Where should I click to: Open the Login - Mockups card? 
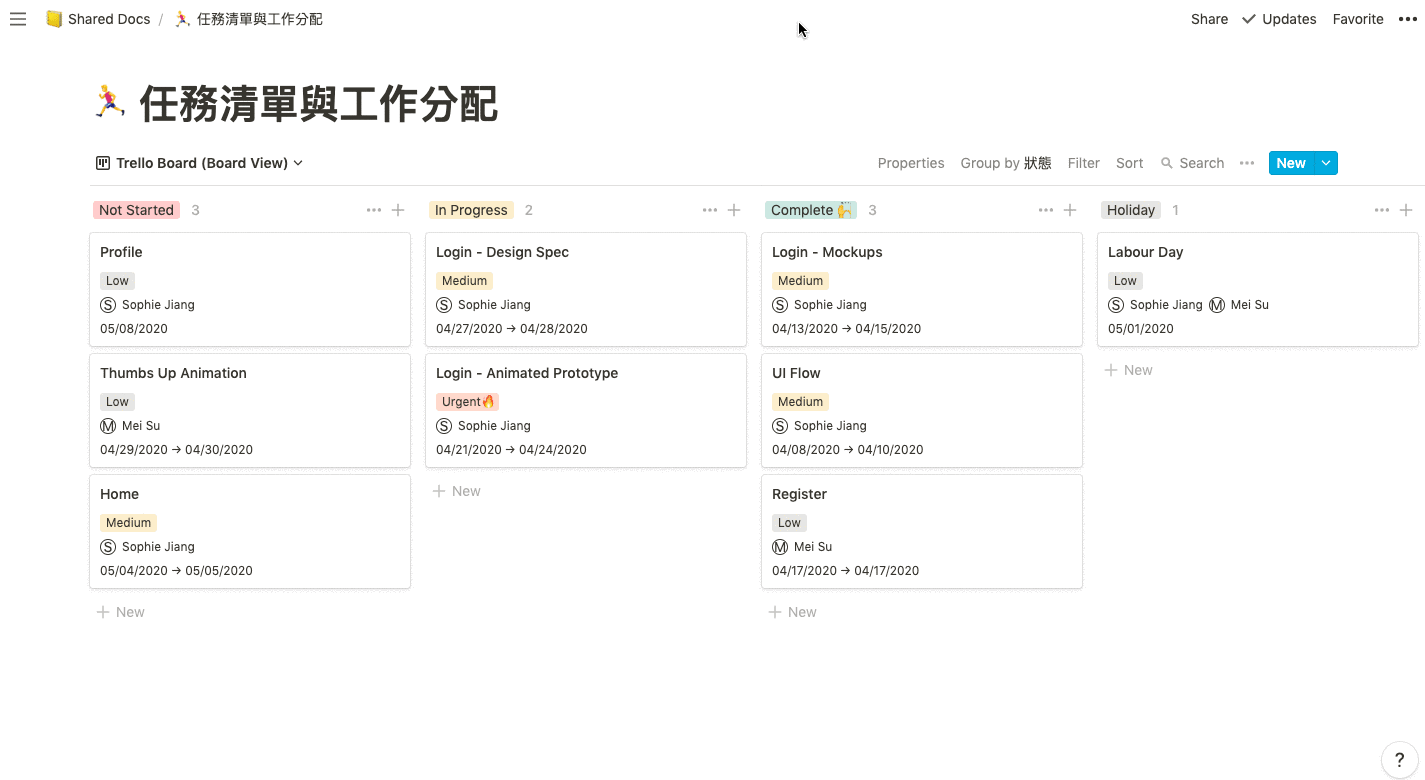point(922,289)
